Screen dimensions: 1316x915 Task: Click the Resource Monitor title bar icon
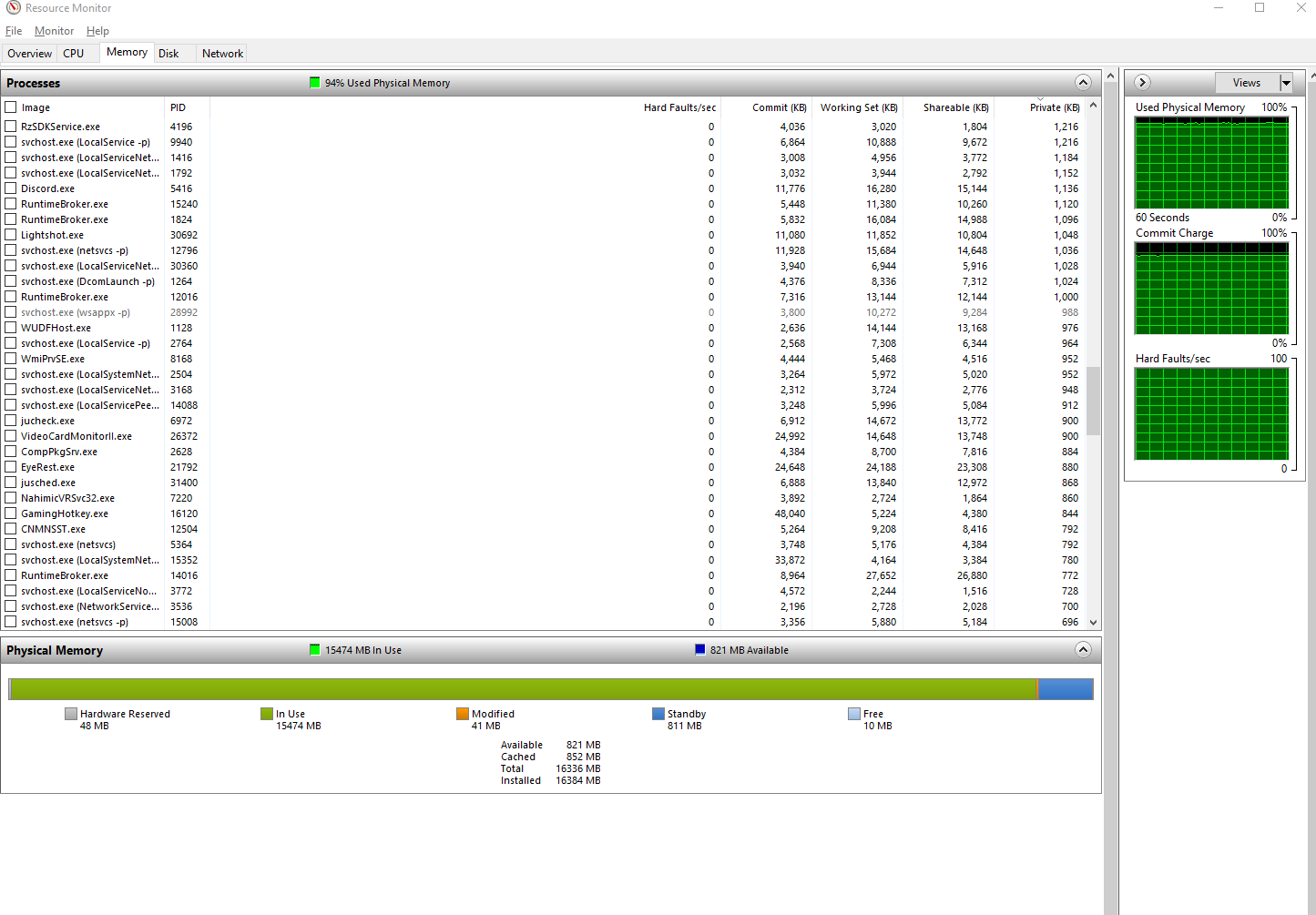coord(13,8)
